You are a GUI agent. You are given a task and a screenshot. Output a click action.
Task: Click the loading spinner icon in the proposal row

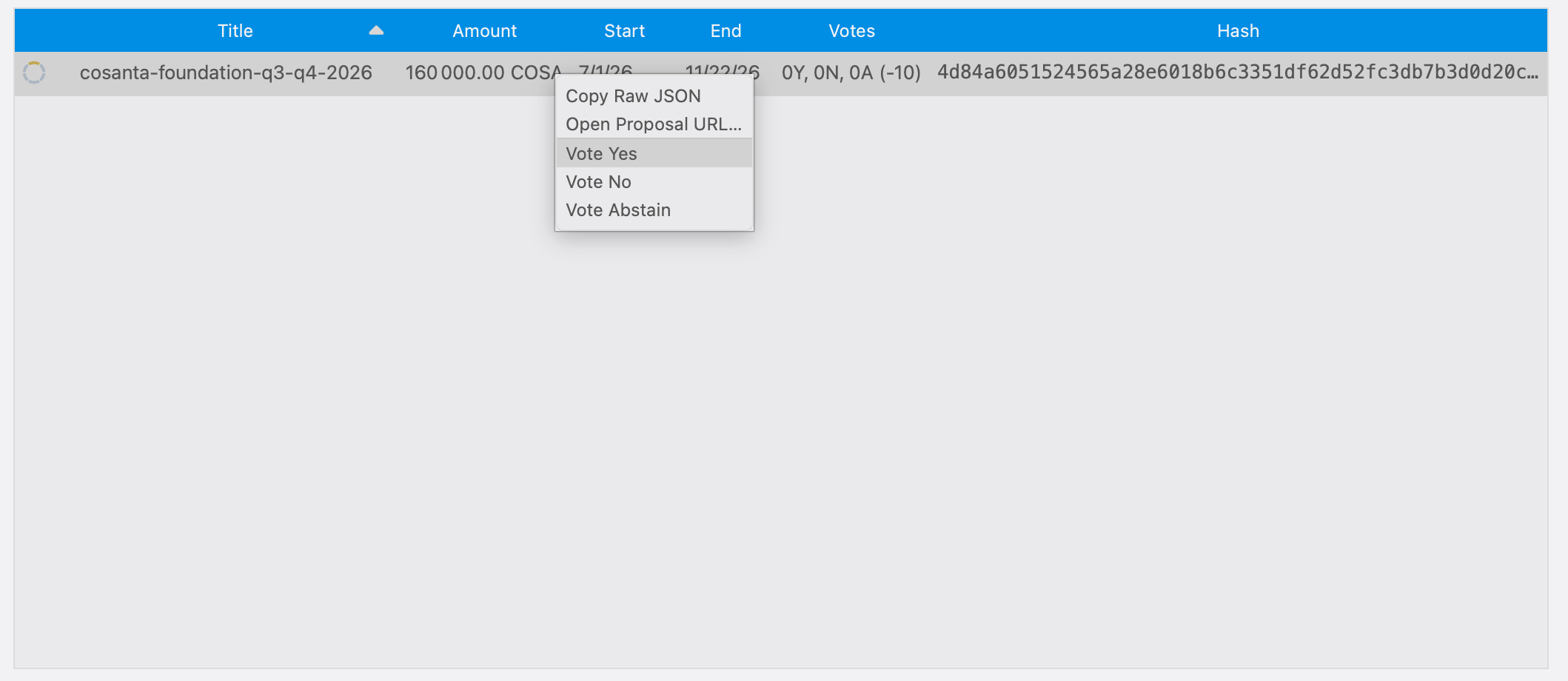pos(34,73)
